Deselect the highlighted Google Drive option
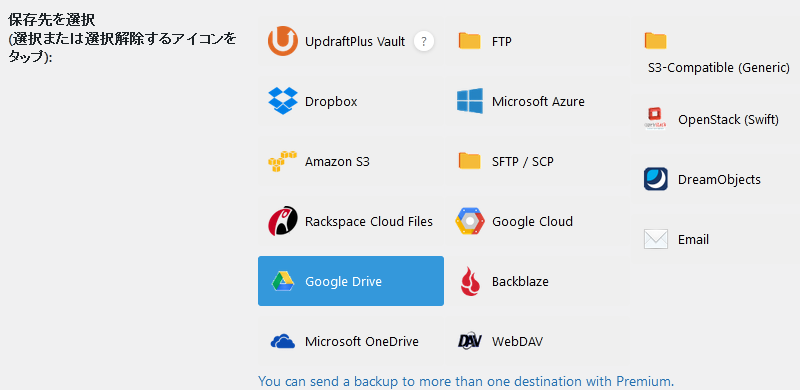The width and height of the screenshot is (800, 390). coord(351,281)
